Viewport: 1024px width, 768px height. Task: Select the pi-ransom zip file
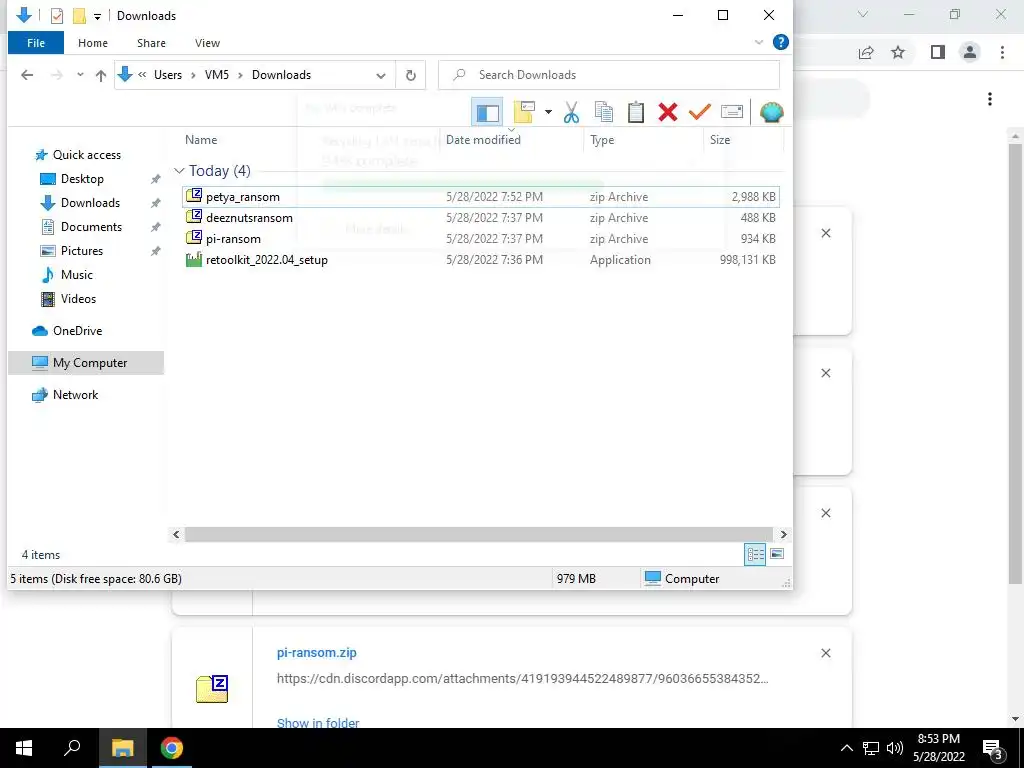pyautogui.click(x=481, y=238)
